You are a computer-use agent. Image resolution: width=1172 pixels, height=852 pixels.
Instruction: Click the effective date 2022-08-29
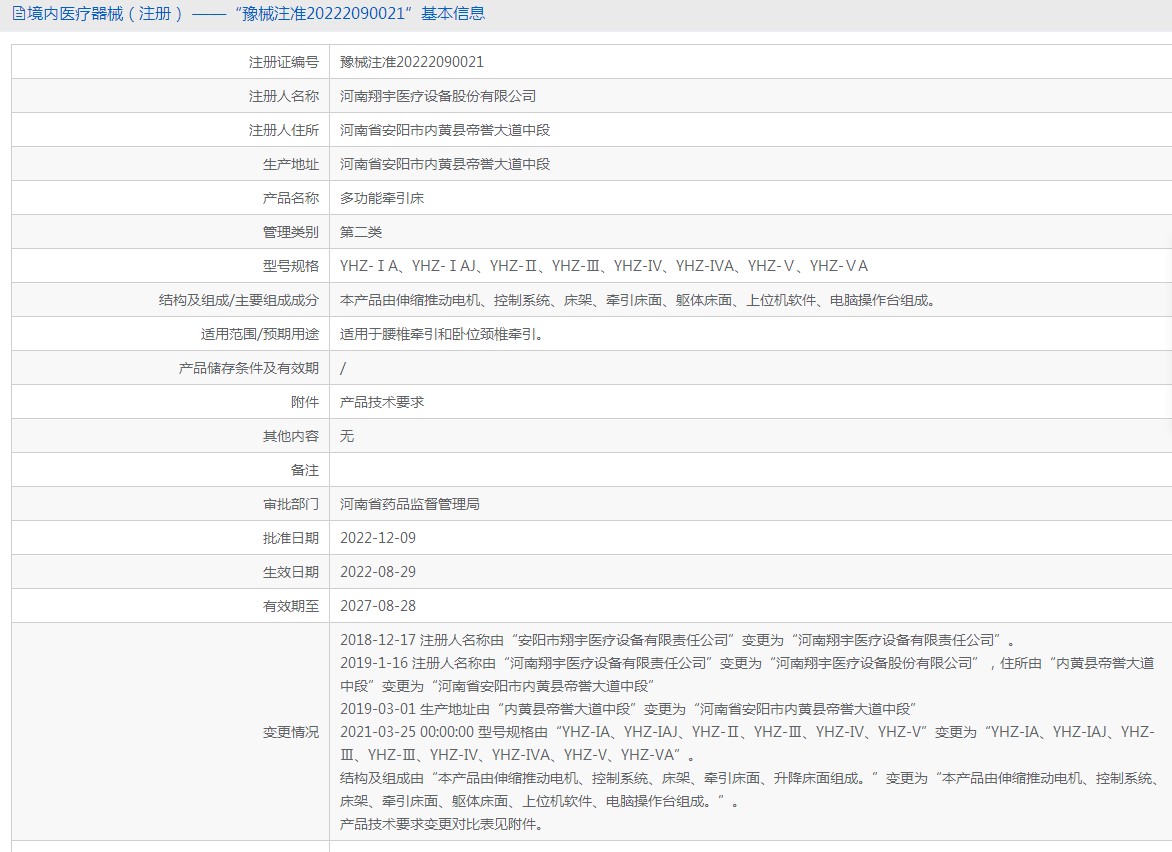tap(378, 572)
